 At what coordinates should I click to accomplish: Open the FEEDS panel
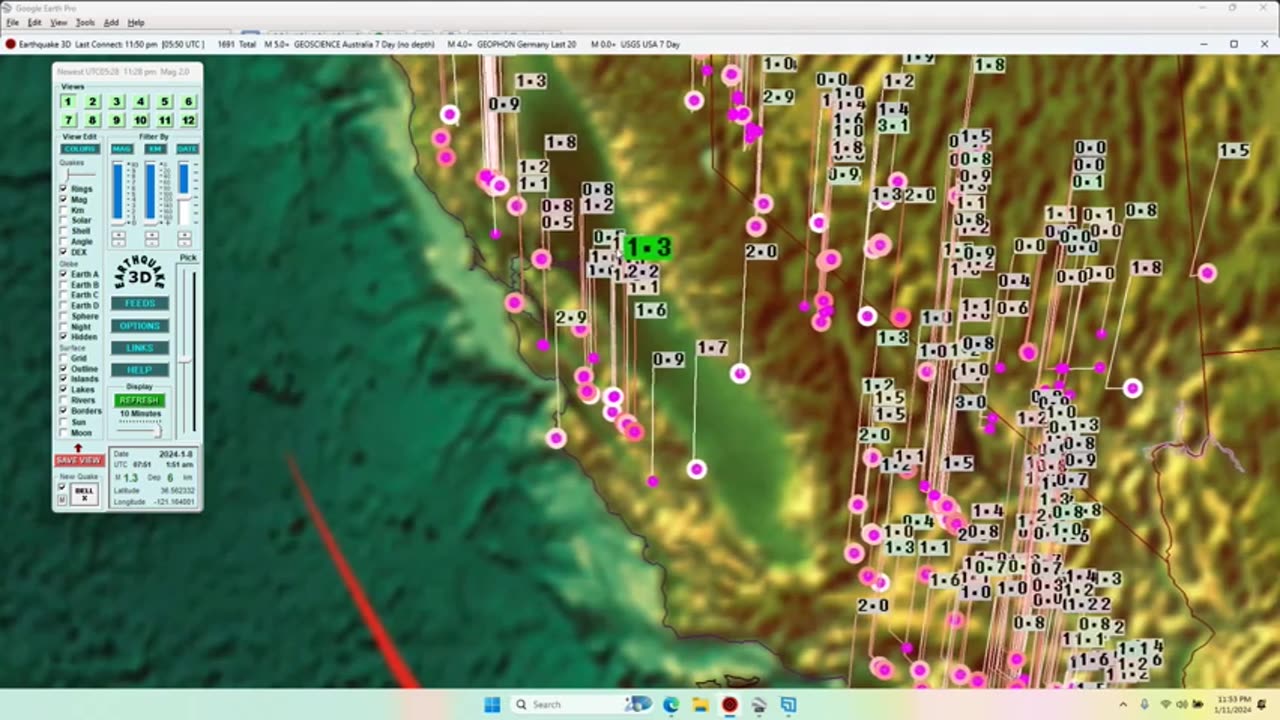pyautogui.click(x=140, y=303)
